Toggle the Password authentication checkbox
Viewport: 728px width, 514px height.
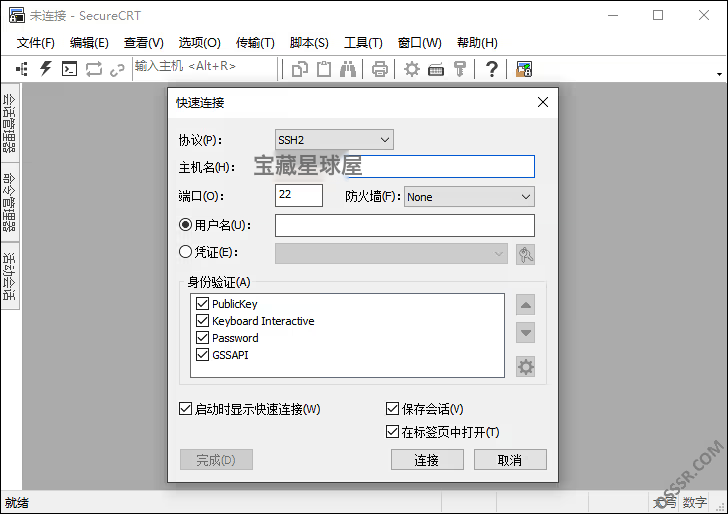coord(202,338)
